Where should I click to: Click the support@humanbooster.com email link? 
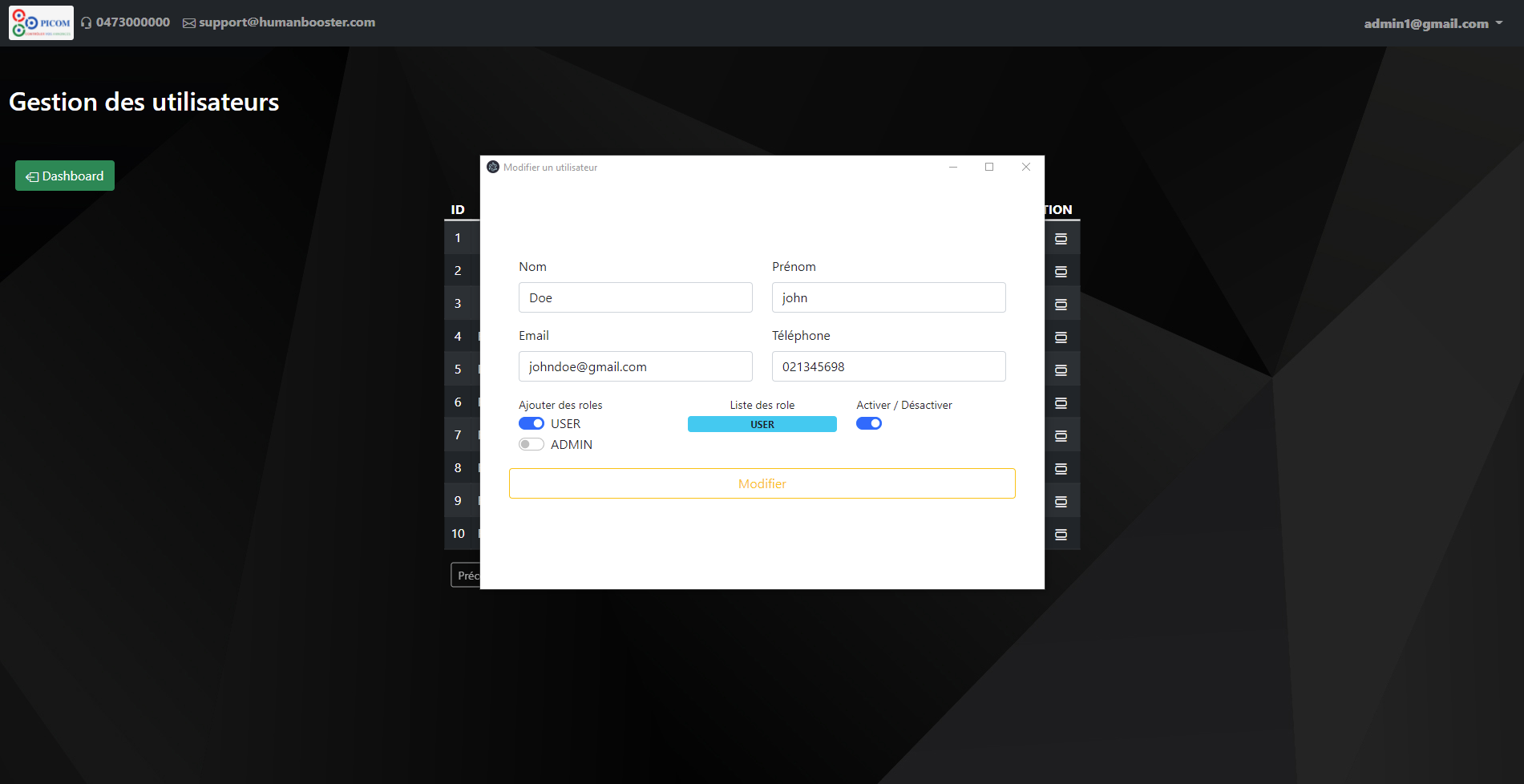point(286,22)
